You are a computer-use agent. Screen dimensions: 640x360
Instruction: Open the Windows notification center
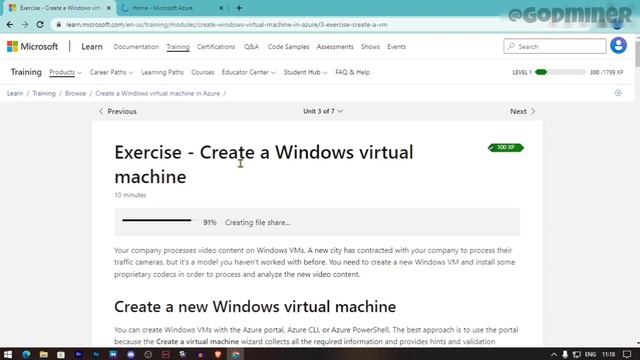click(x=627, y=354)
